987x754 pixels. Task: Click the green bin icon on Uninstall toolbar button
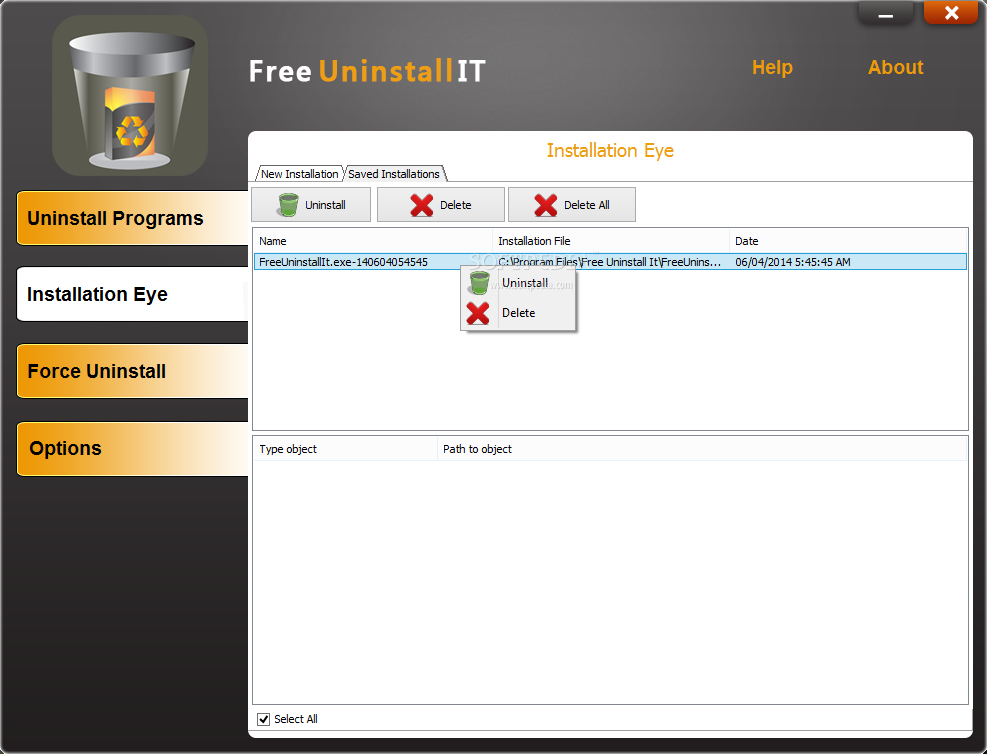click(x=288, y=205)
